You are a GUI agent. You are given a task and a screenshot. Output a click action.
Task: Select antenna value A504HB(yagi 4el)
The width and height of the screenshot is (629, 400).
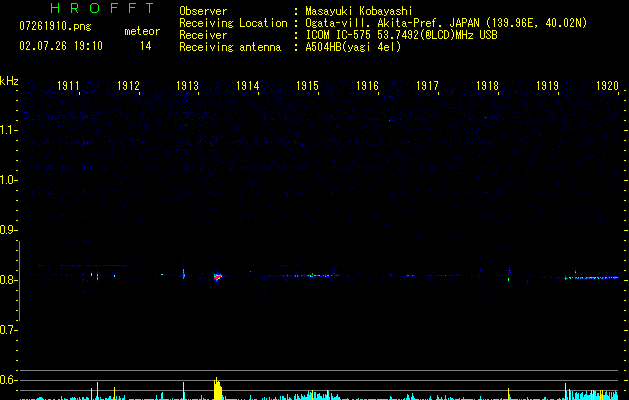[353, 47]
